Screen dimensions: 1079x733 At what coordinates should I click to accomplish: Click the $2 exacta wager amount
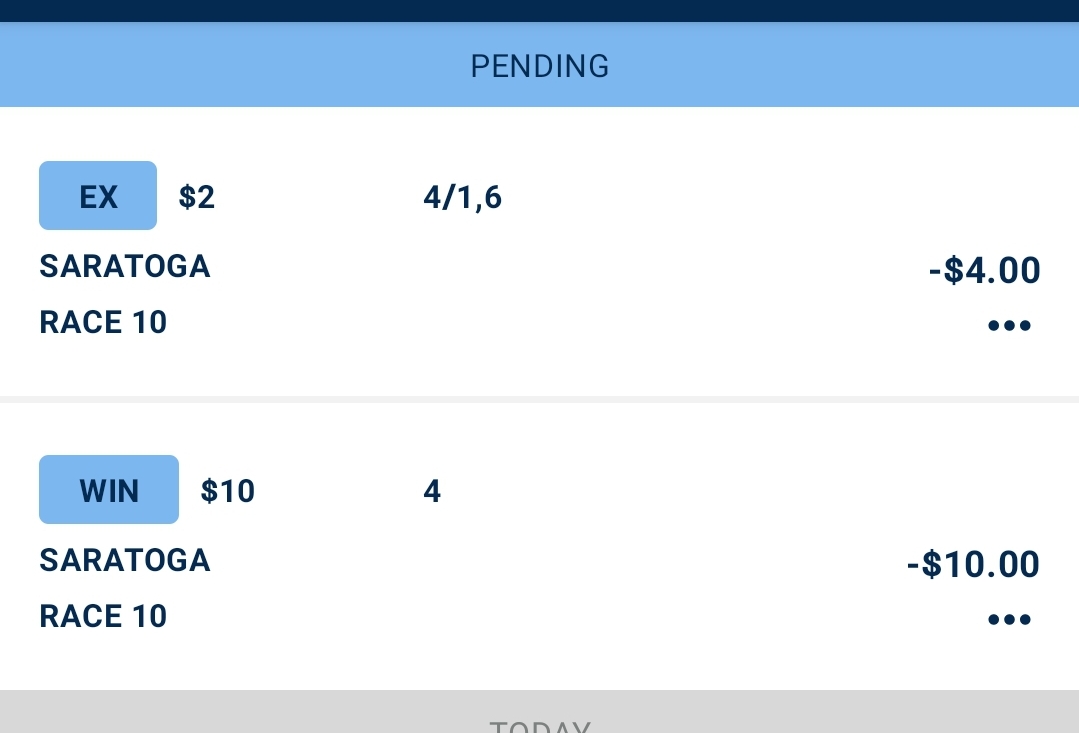pos(197,197)
